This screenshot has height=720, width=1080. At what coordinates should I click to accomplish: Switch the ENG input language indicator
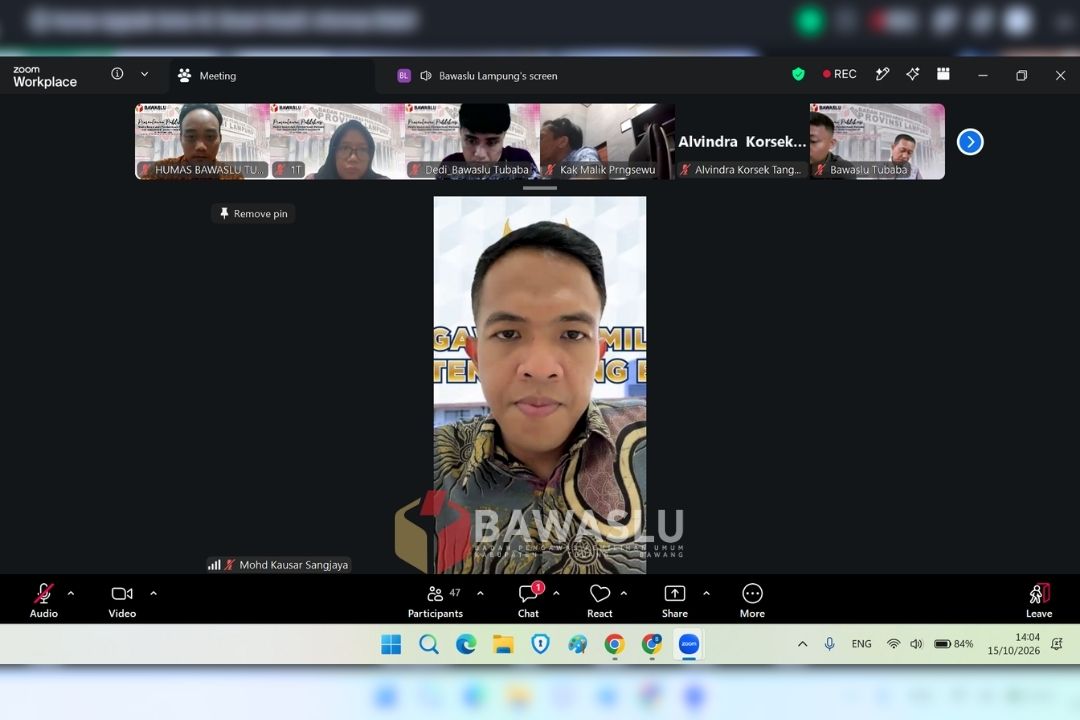(x=861, y=644)
